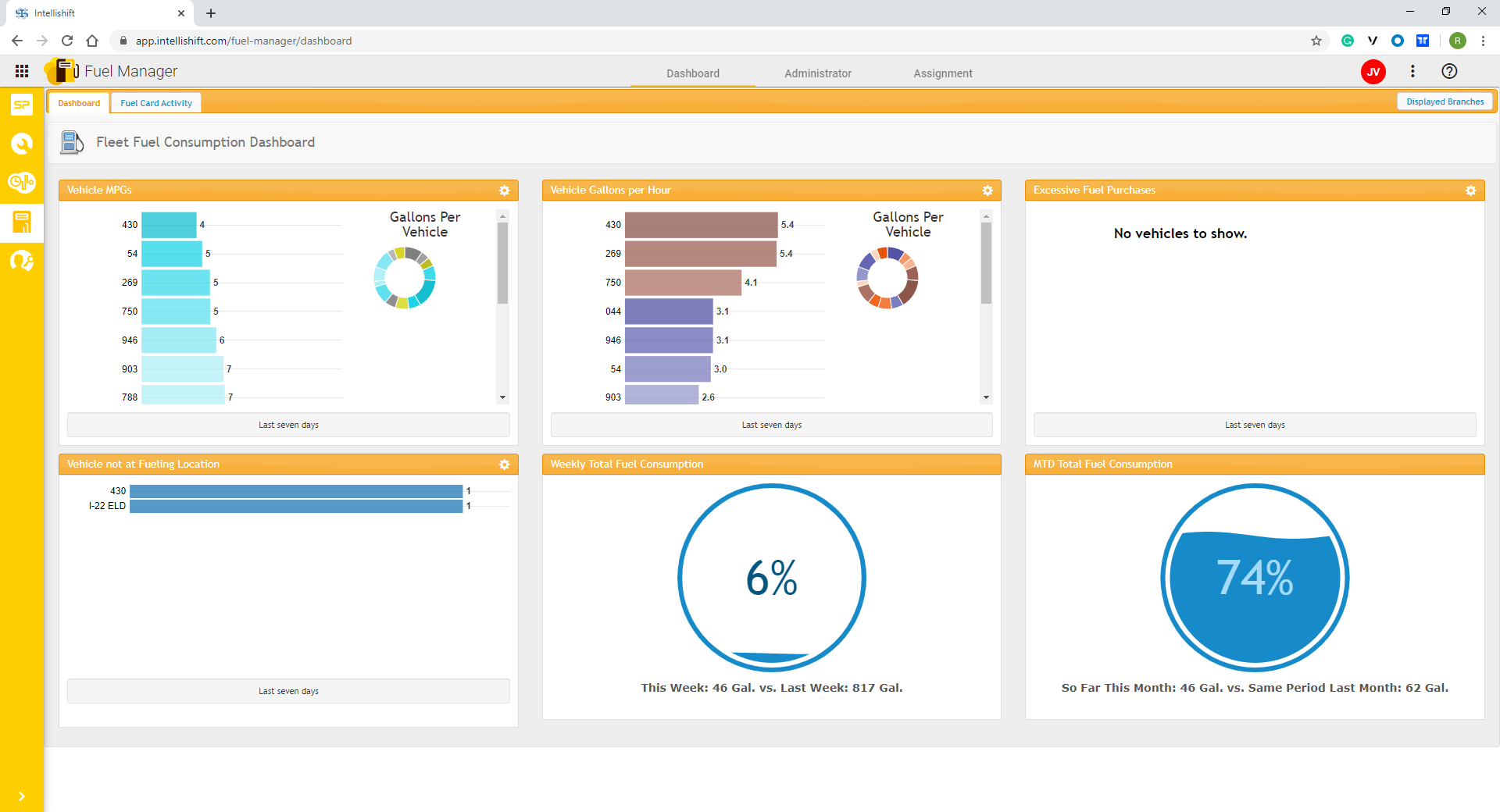Switch to Fuel Card Activity tab

(x=156, y=103)
